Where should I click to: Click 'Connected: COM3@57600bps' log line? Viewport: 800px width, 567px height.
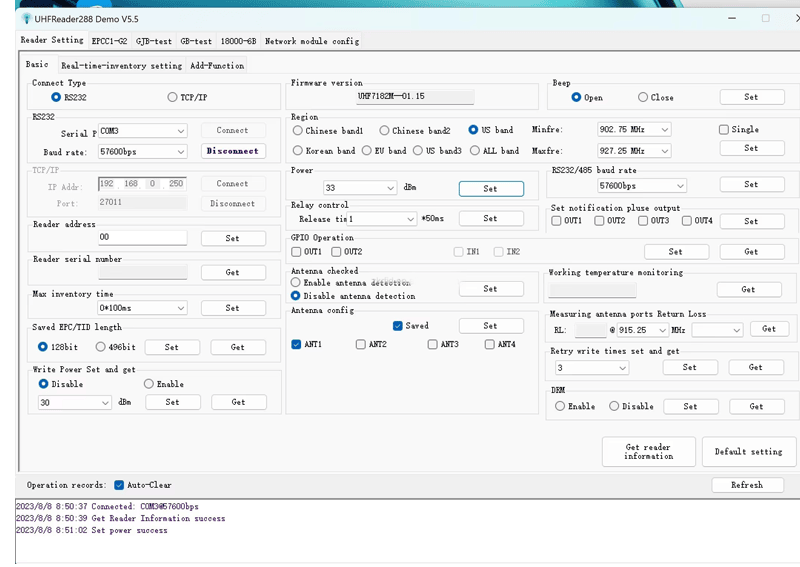click(107, 507)
